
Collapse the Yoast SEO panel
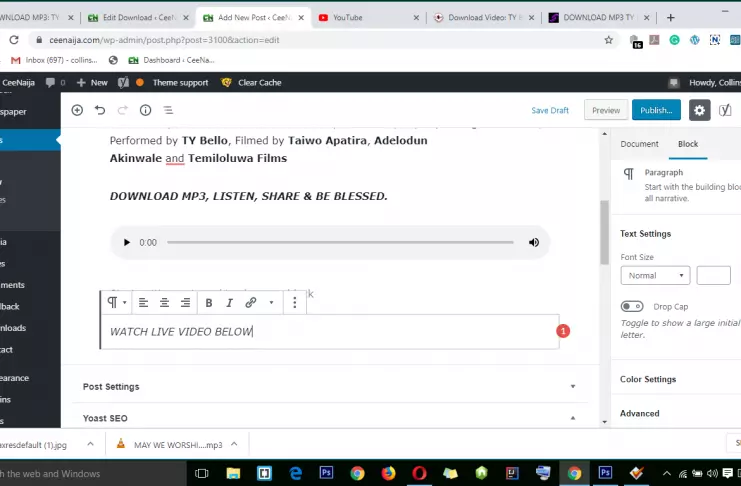[330, 418]
